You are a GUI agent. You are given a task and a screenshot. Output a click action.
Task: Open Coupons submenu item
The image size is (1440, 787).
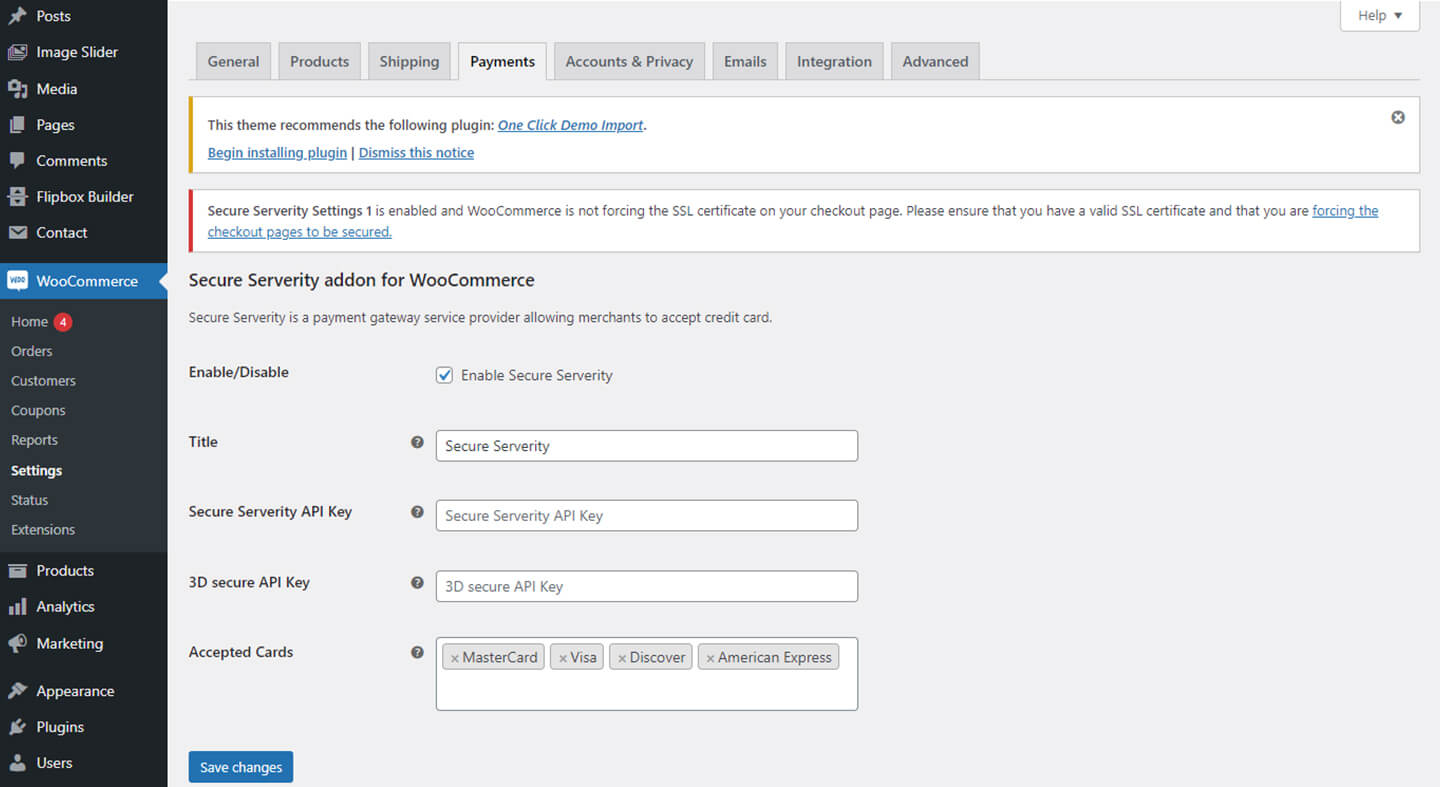[x=38, y=411]
